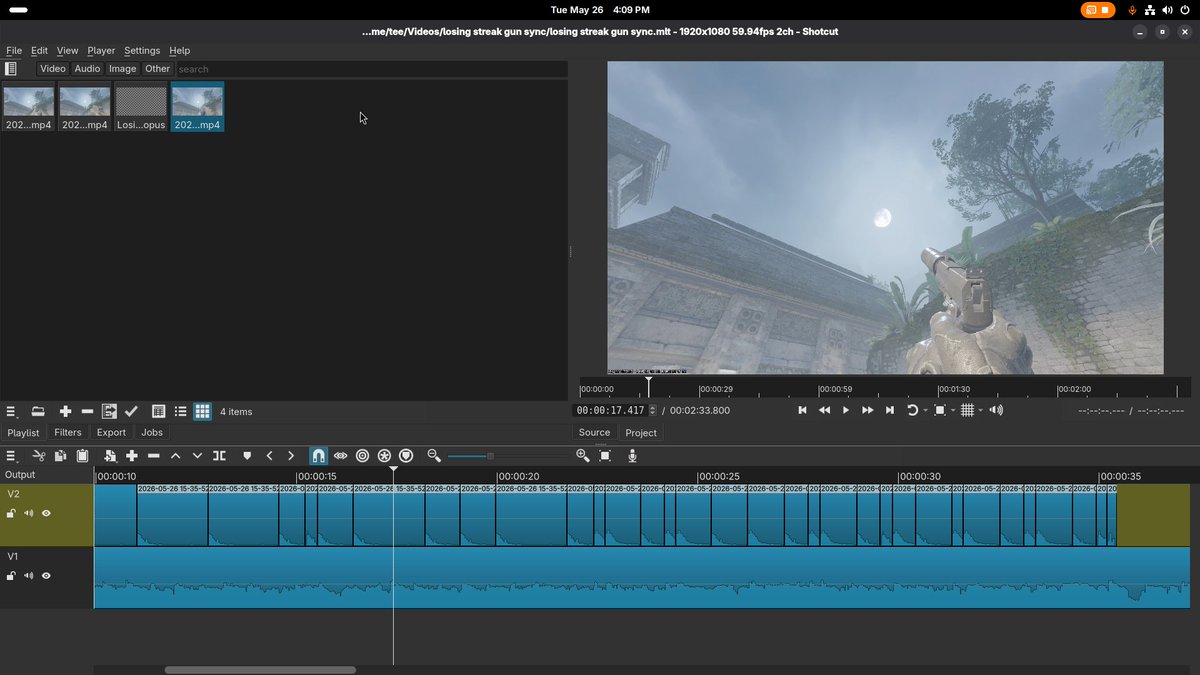Filter playlist by Image
Viewport: 1200px width, 675px height.
point(123,69)
